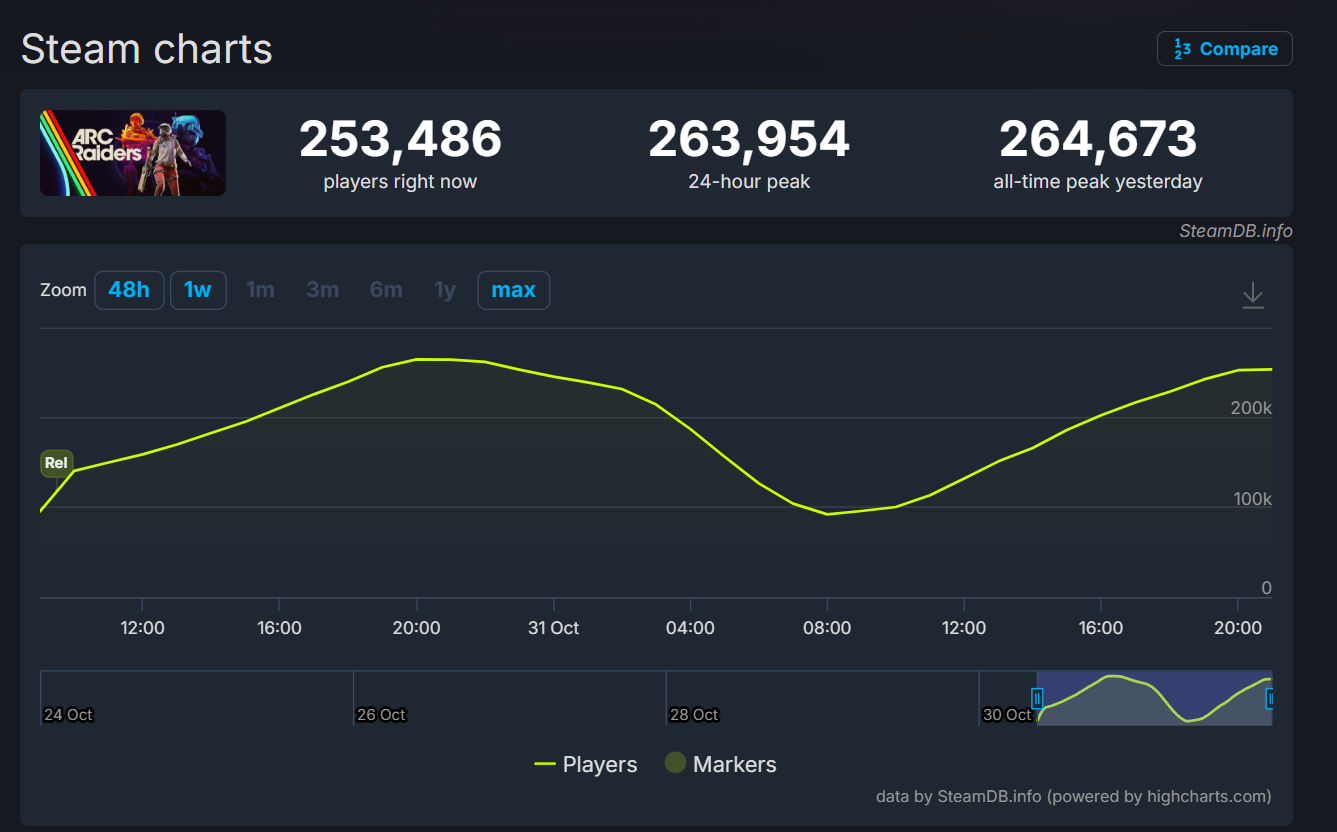The image size is (1337, 832).
Task: Click the 253,486 players right now value
Action: pyautogui.click(x=400, y=139)
